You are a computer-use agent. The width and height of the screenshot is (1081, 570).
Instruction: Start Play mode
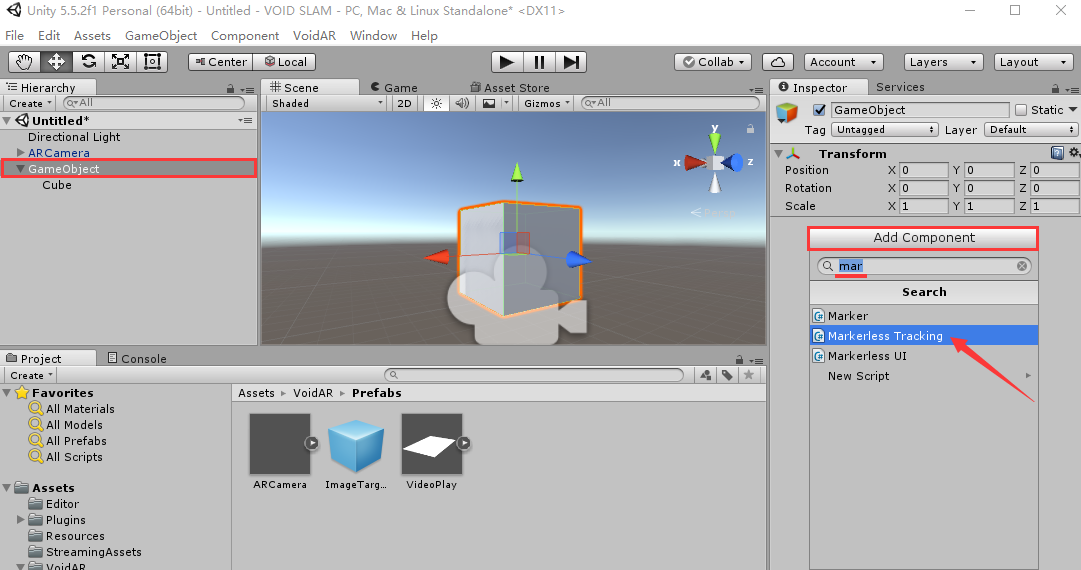tap(507, 62)
